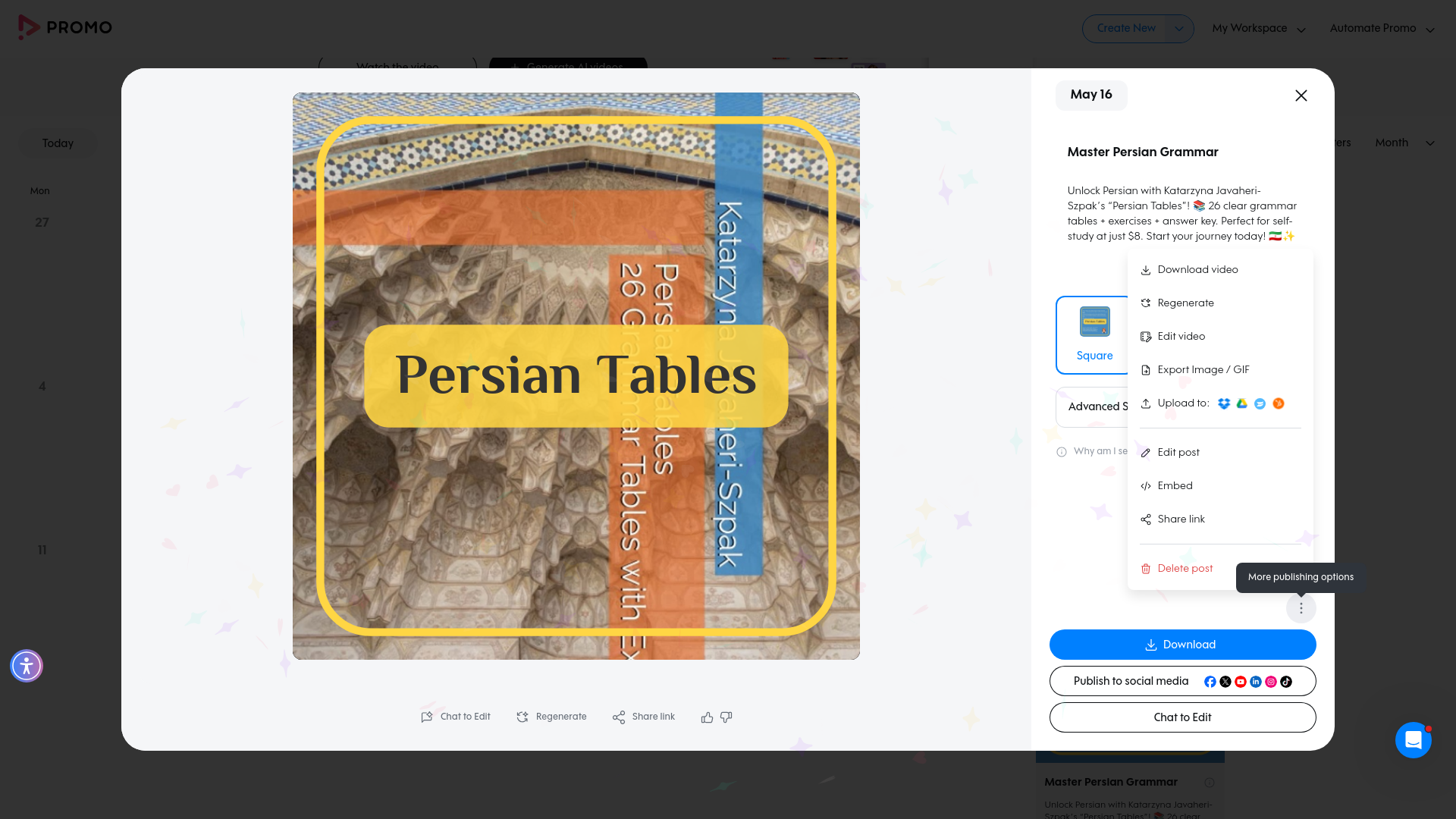Open the 'My Workspace' dropdown
The image size is (1456, 819).
click(x=1259, y=29)
